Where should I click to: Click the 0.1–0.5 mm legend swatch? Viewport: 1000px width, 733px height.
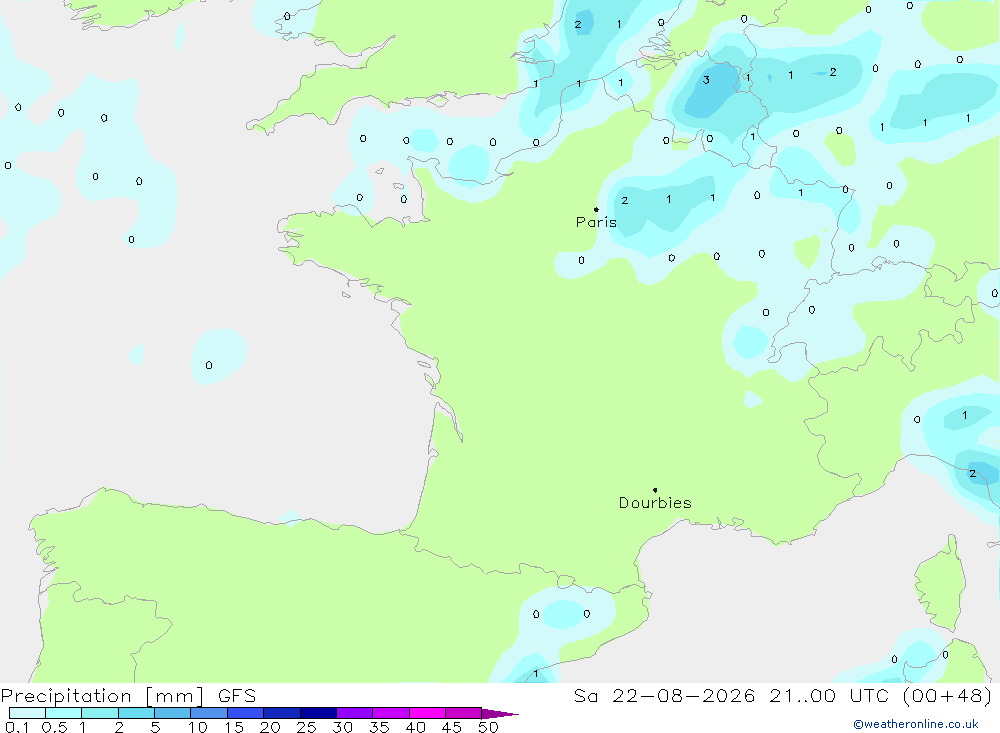coord(27,713)
